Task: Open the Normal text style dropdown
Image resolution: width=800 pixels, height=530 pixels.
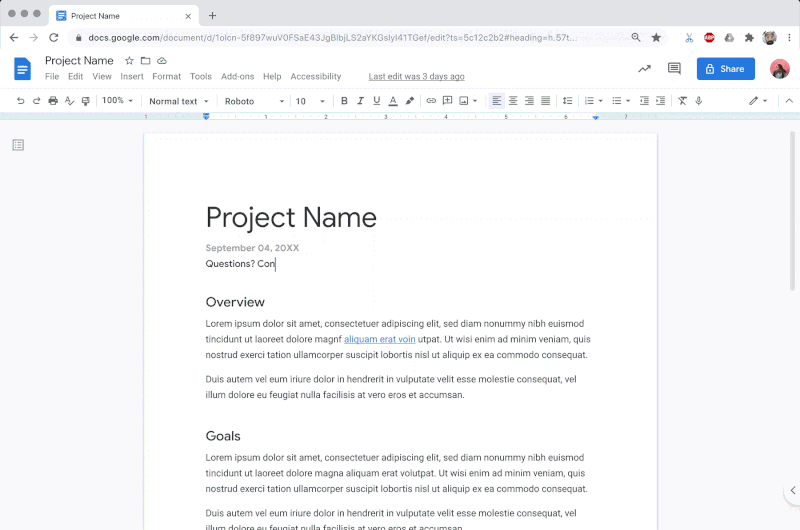Action: (179, 101)
